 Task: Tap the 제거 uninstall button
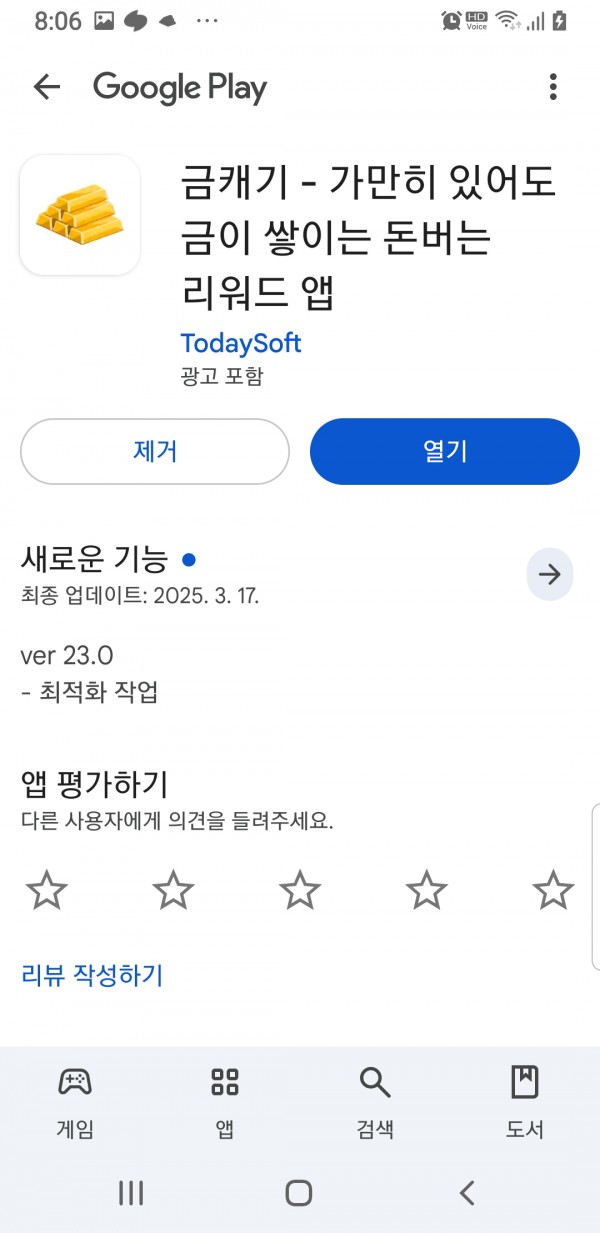click(x=155, y=451)
